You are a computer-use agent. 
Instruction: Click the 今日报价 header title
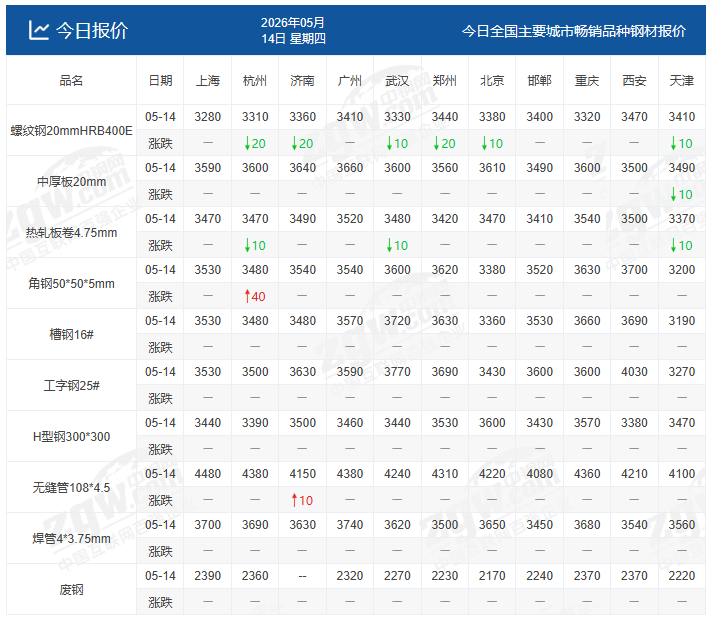click(x=92, y=31)
